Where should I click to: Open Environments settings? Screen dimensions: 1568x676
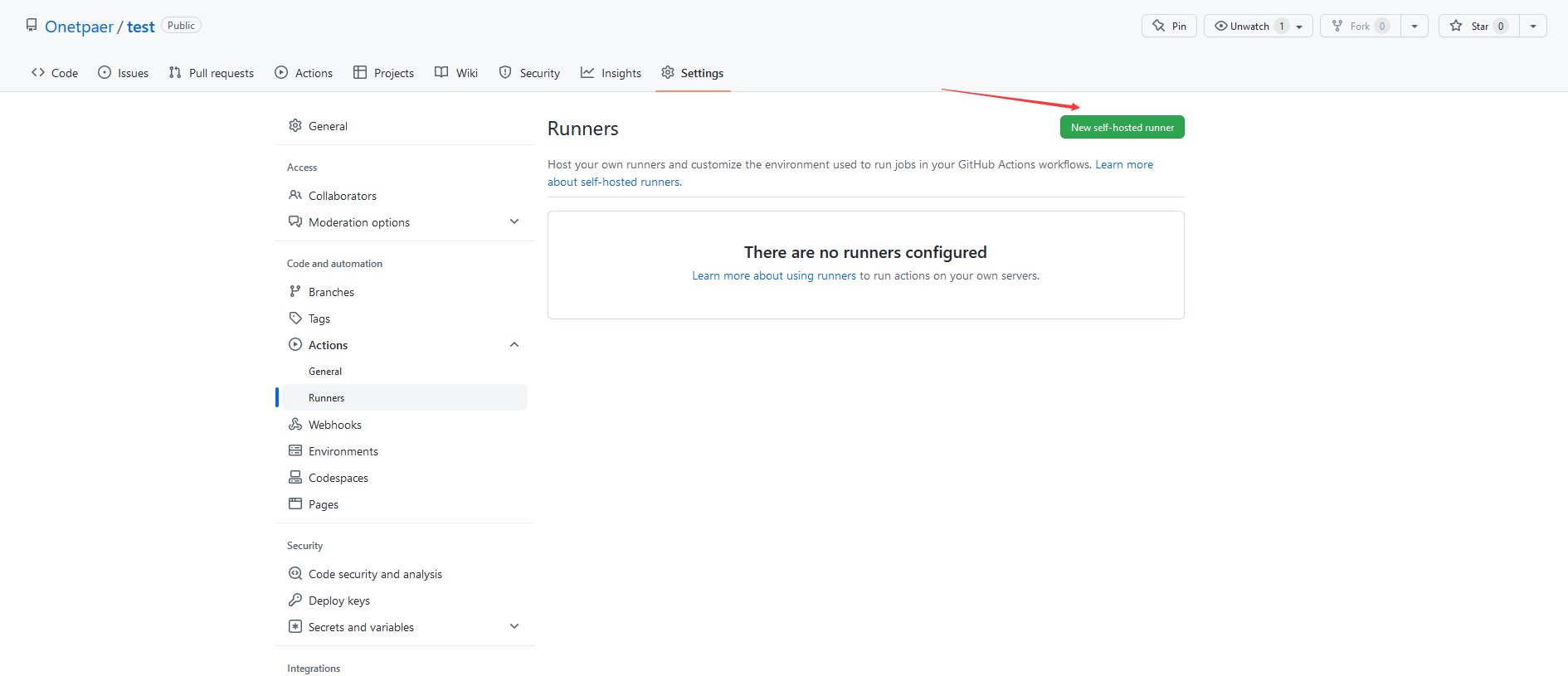click(405, 451)
